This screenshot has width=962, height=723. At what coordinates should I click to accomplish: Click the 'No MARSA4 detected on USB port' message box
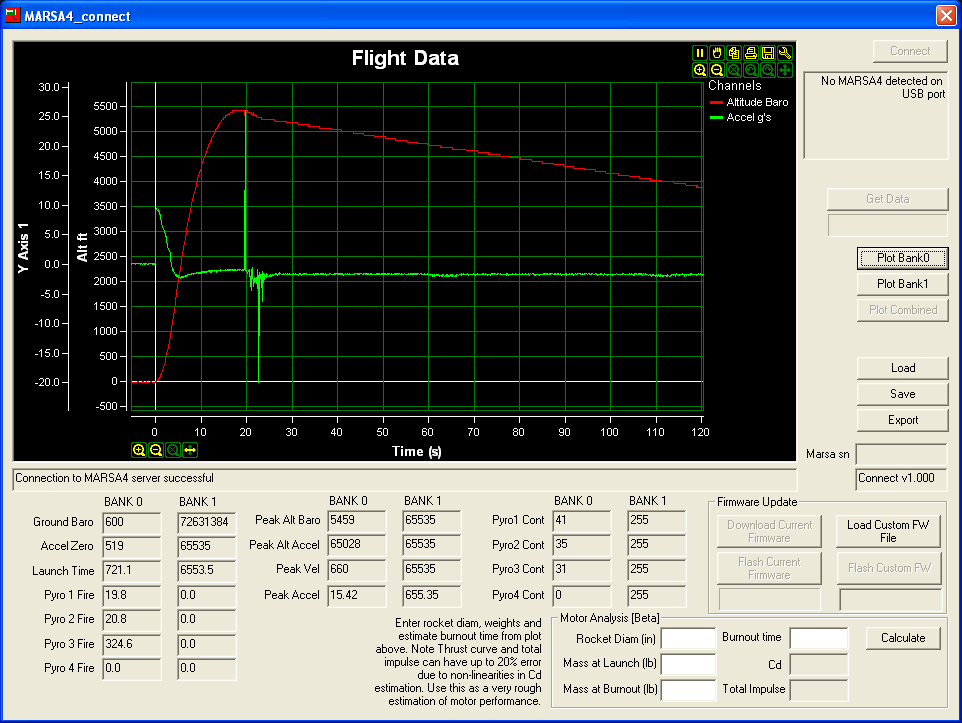pyautogui.click(x=875, y=115)
